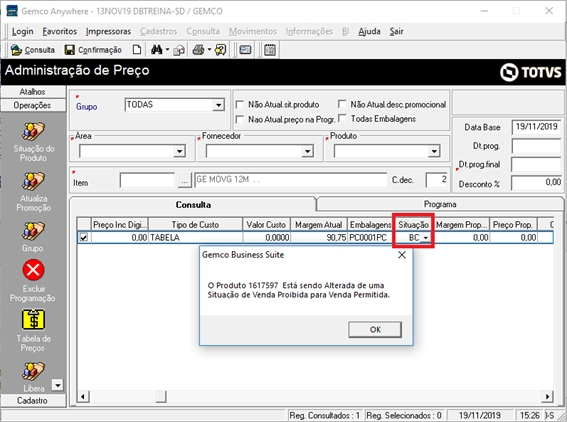
Task: Click the Data Base date field
Action: click(537, 127)
